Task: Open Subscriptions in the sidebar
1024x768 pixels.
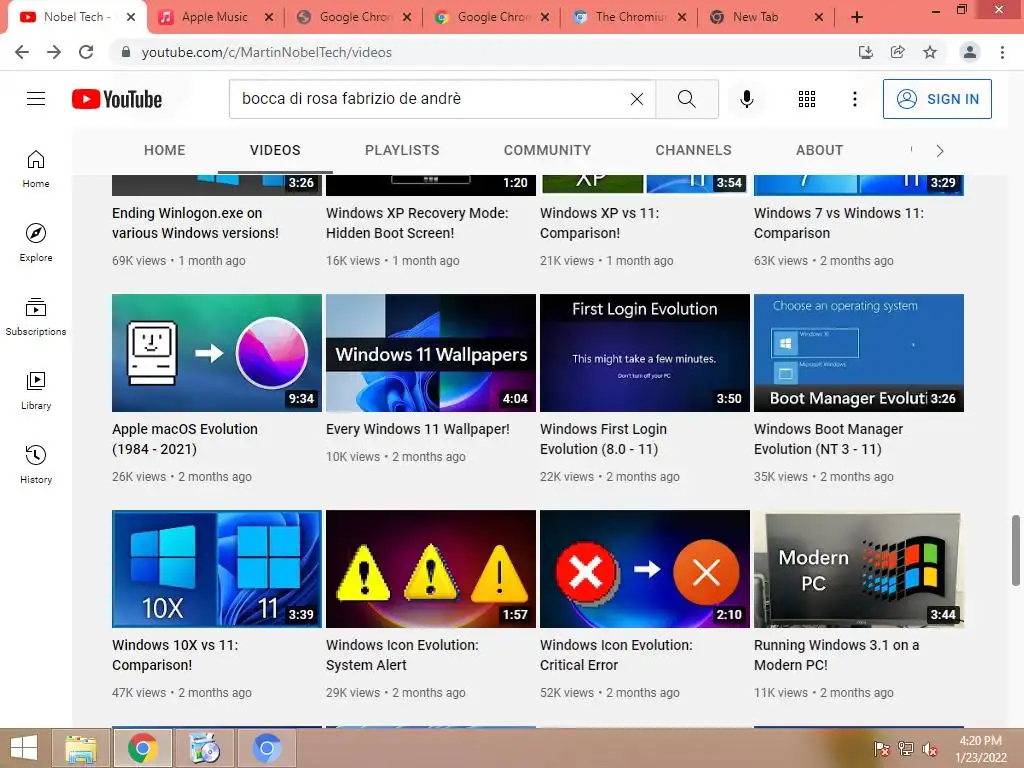Action: [36, 317]
